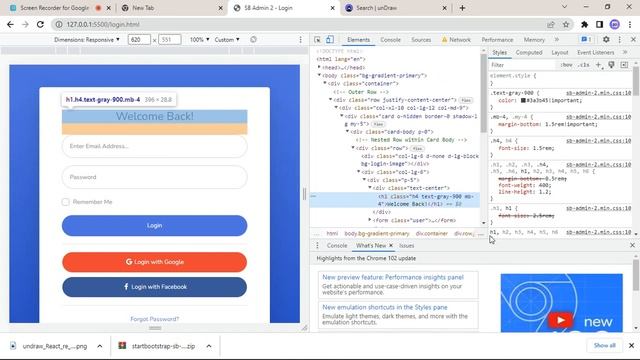Click the browser back arrow
Screen dimensions: 640x360
click(10, 24)
